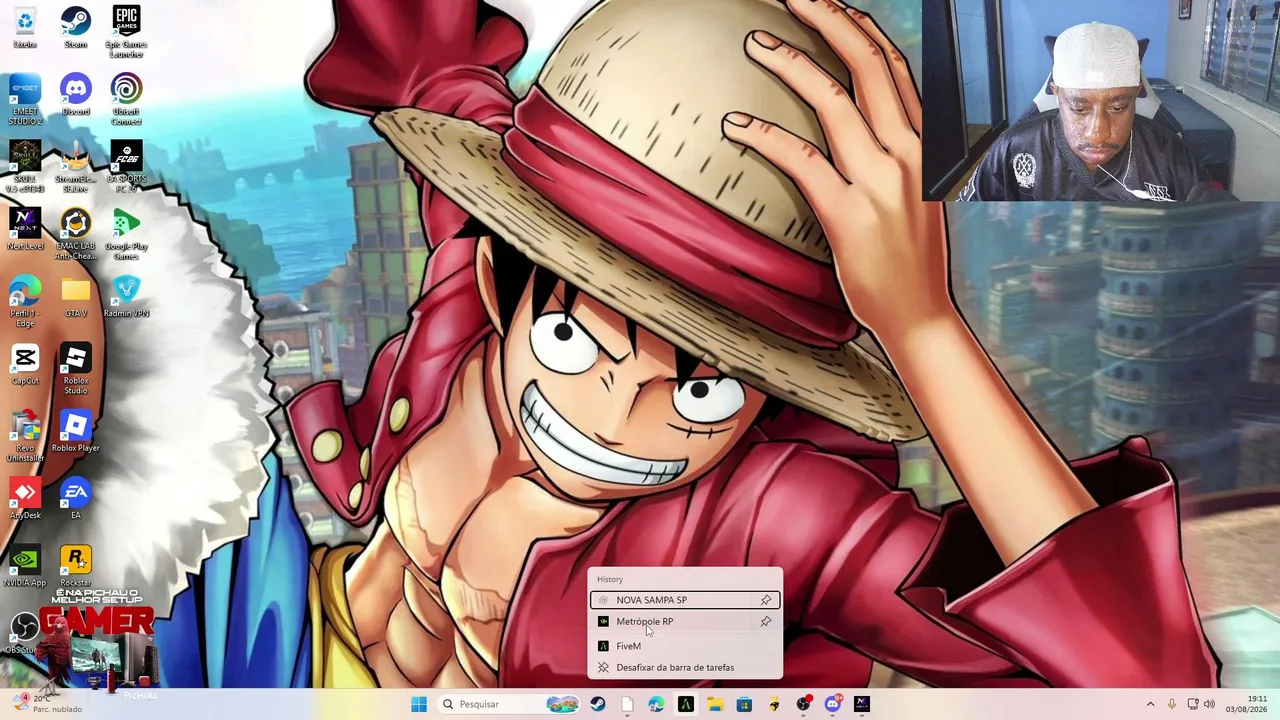Open the Windows Start menu
The height and width of the screenshot is (720, 1280).
(x=419, y=704)
